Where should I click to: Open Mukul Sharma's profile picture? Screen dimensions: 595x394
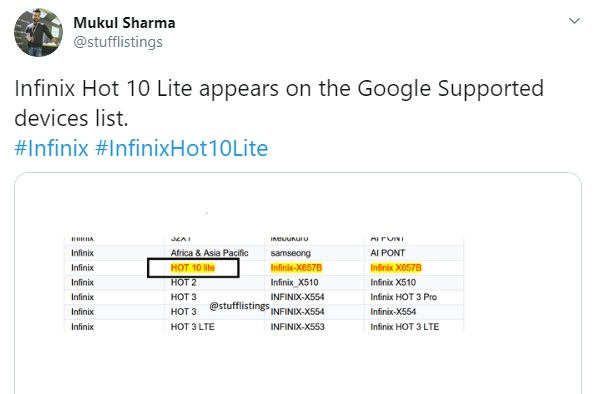click(38, 33)
